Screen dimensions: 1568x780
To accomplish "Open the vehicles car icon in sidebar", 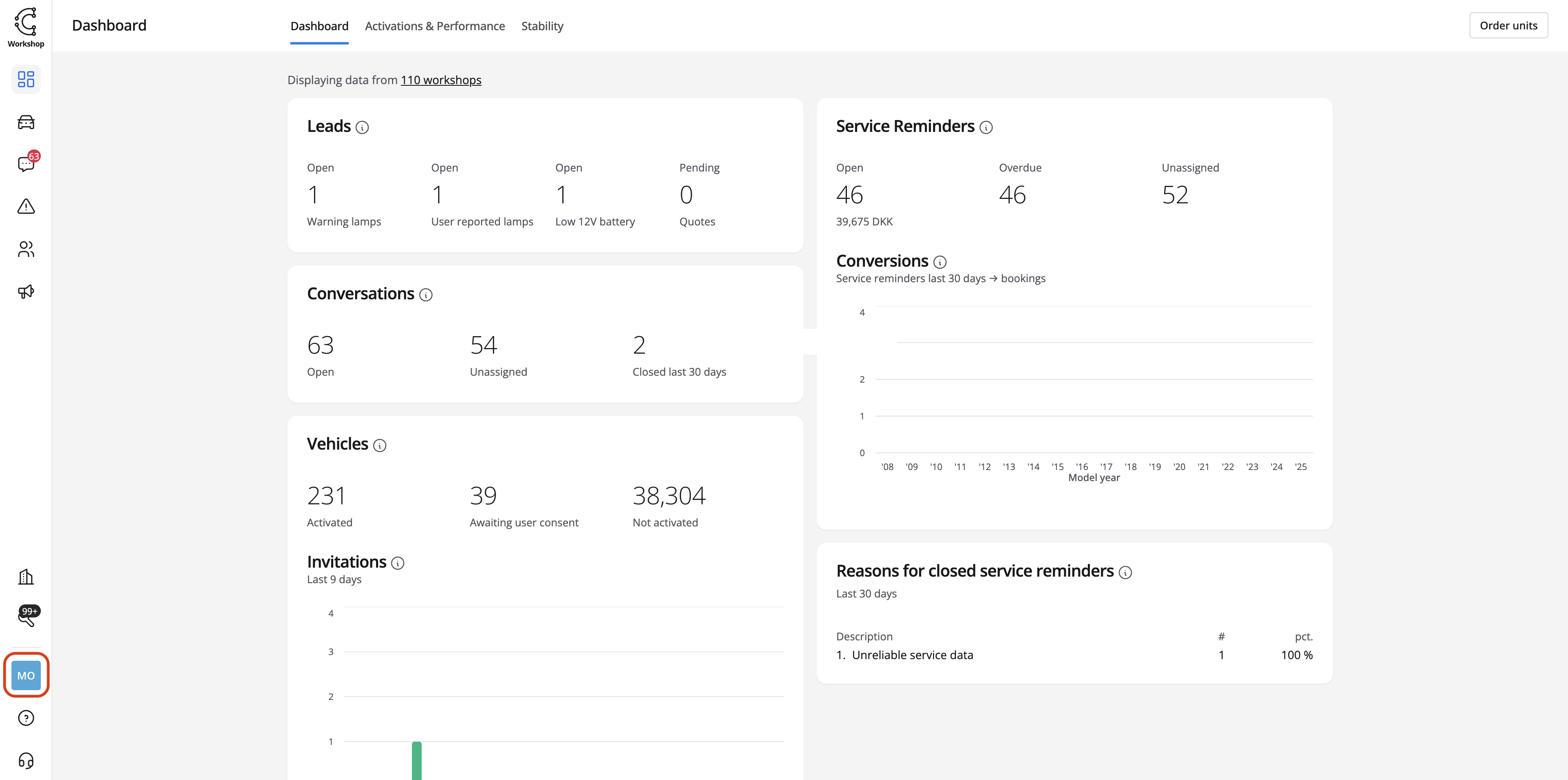I will [x=26, y=122].
